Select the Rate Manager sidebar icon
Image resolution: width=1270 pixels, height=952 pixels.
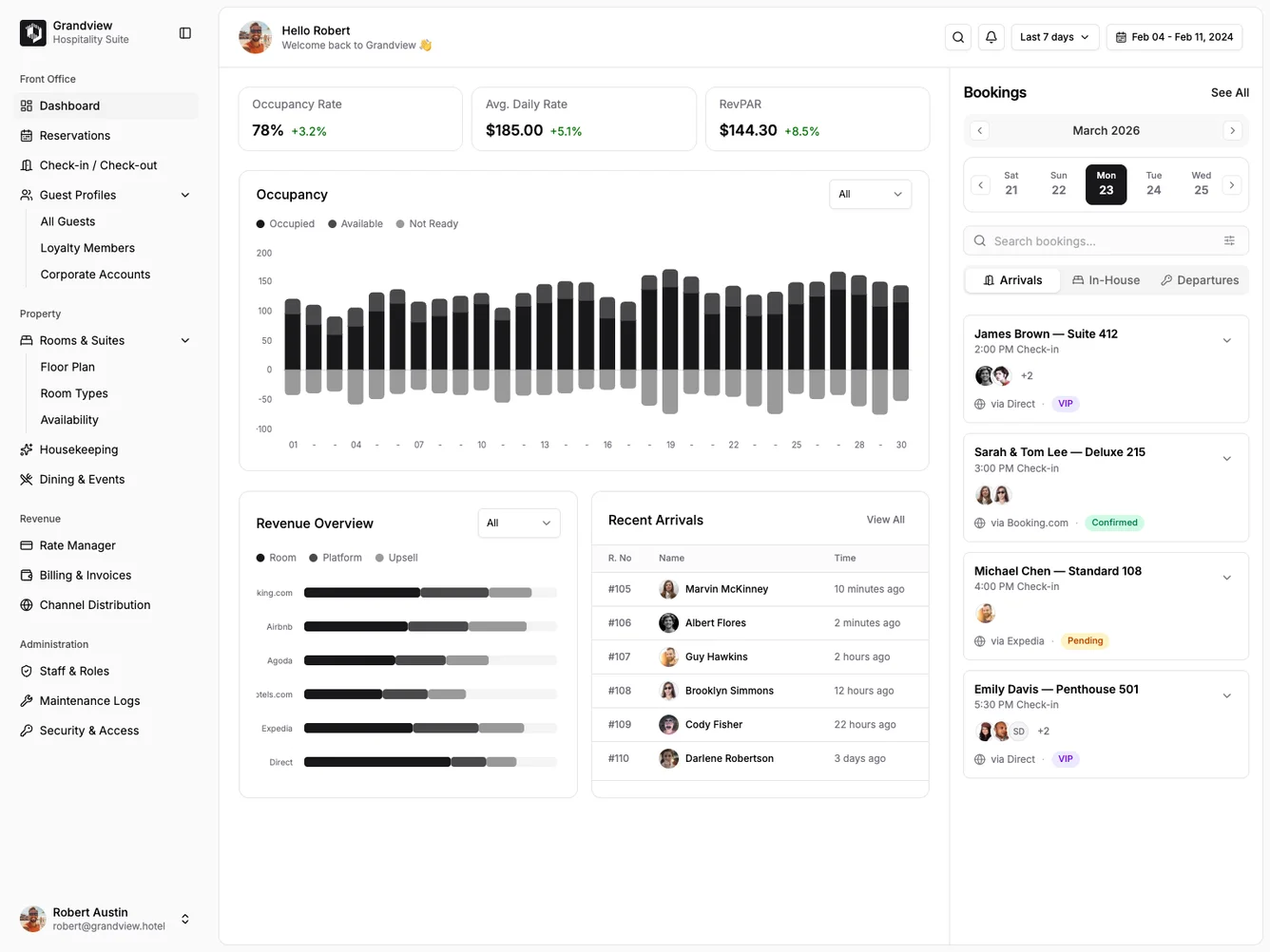tap(25, 544)
